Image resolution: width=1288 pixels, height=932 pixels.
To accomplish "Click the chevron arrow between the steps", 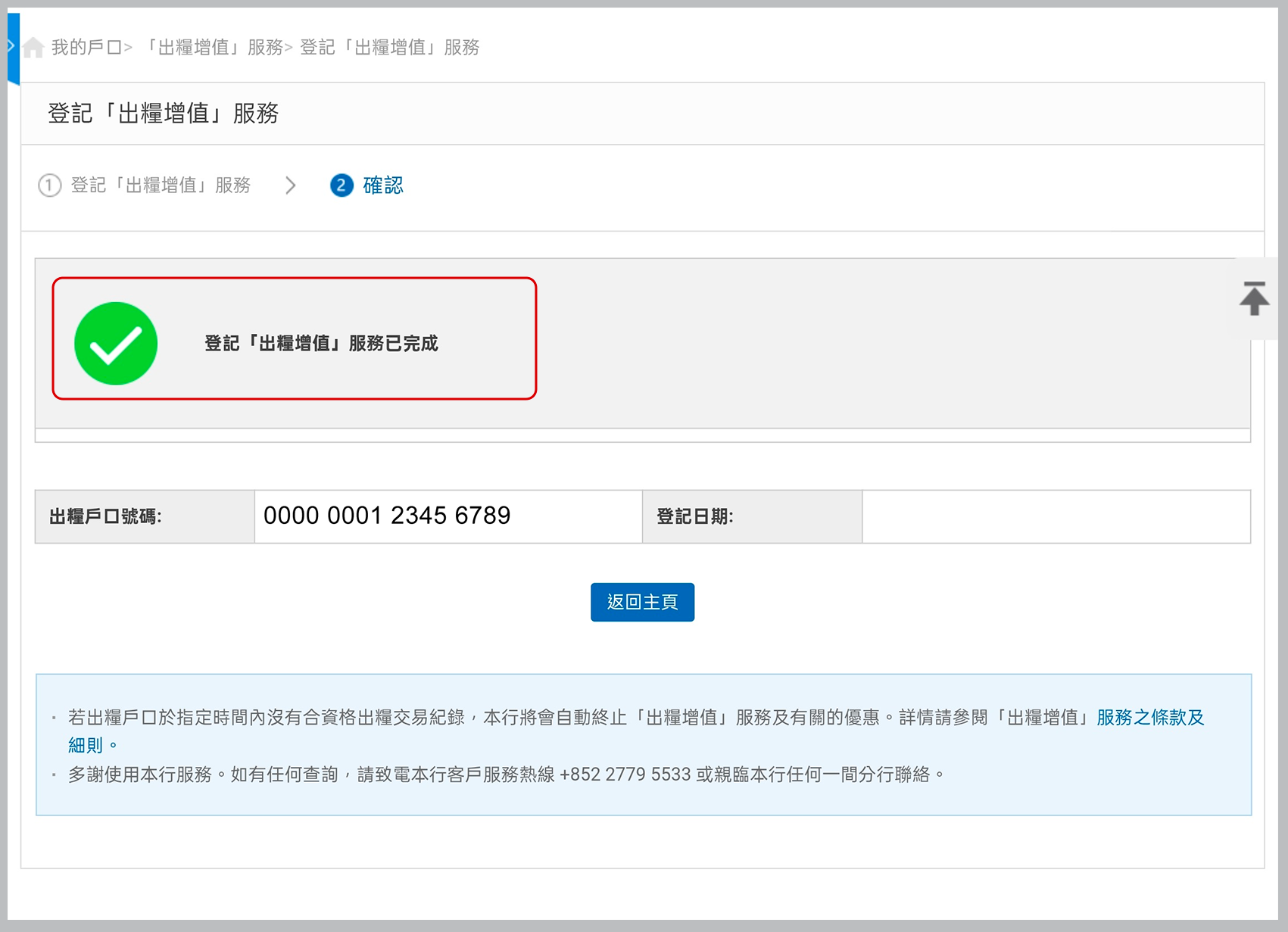I will click(x=290, y=185).
